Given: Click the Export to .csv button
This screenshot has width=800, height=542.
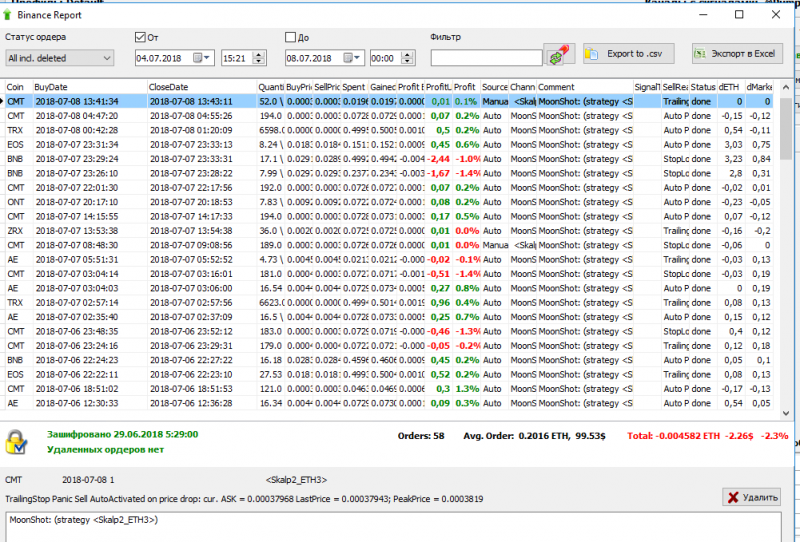Looking at the screenshot, I should coord(629,54).
